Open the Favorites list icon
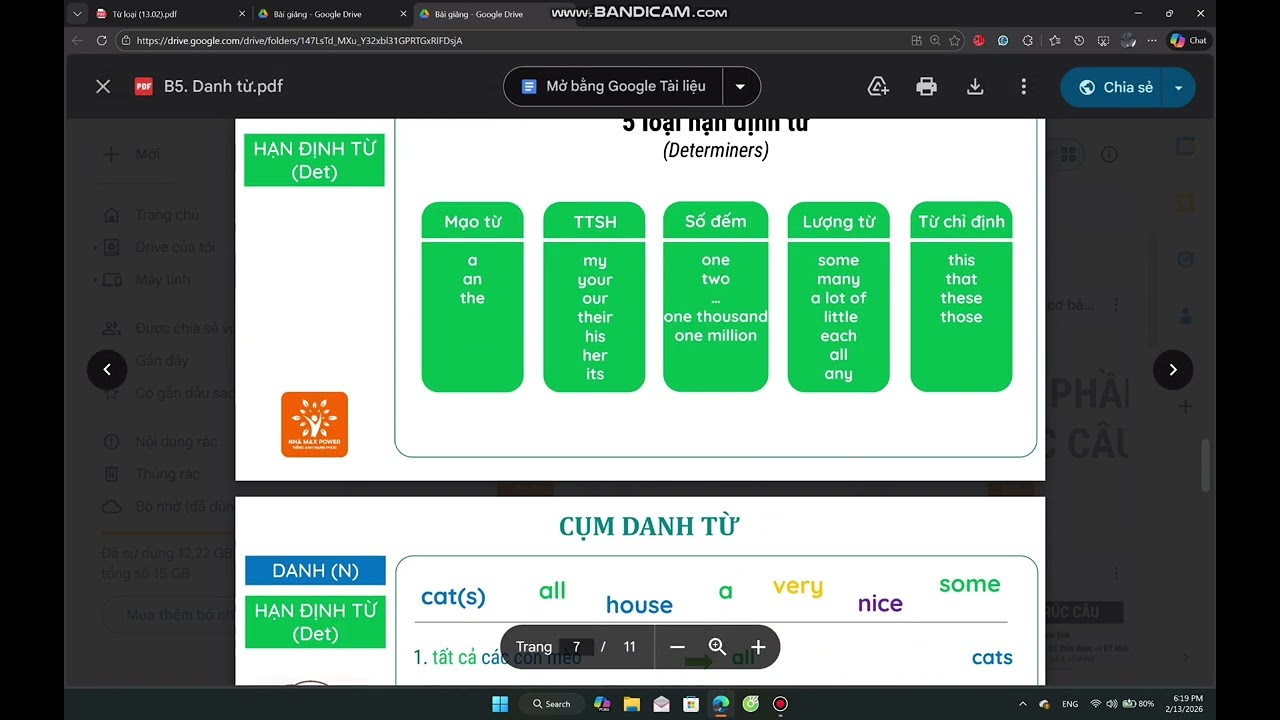The width and height of the screenshot is (1280, 720). 1055,41
